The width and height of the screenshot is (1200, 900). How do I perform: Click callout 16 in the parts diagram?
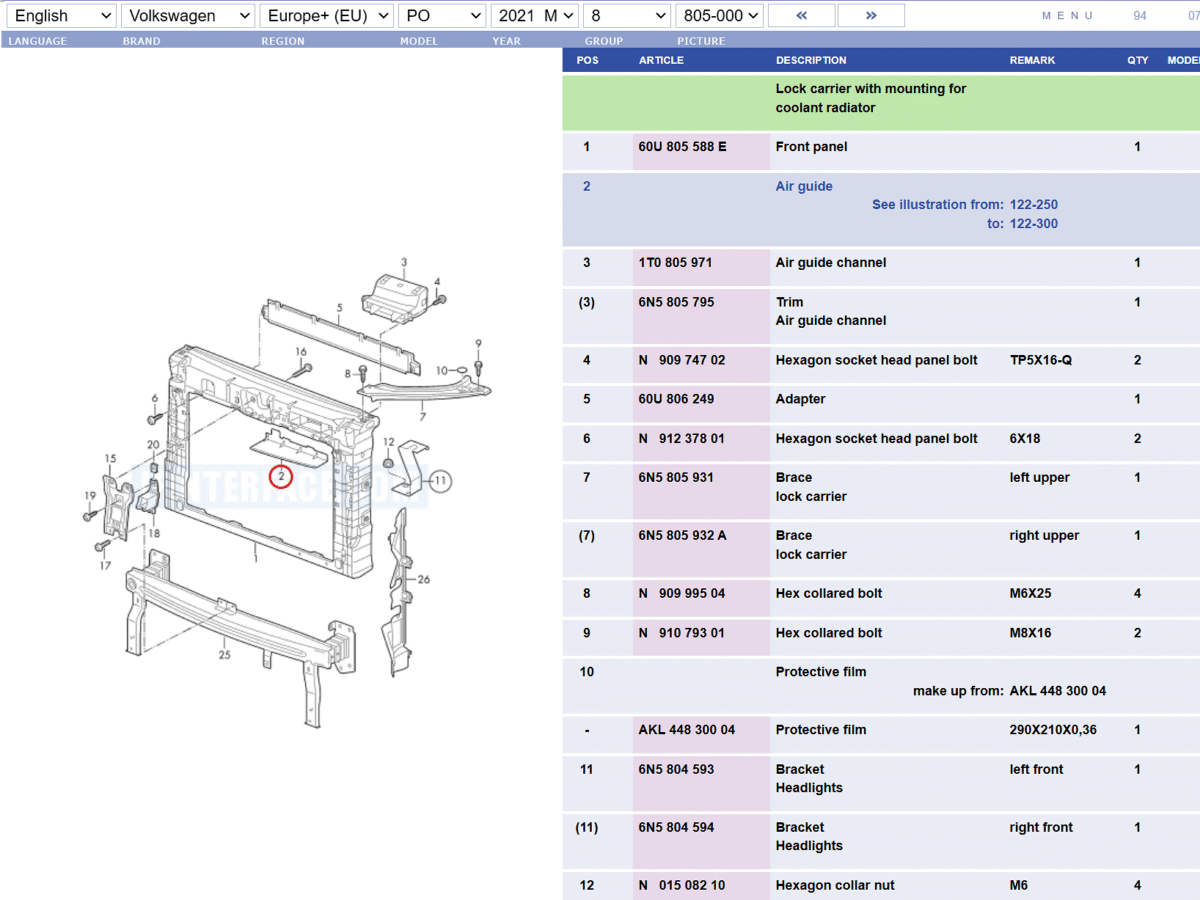tap(301, 352)
